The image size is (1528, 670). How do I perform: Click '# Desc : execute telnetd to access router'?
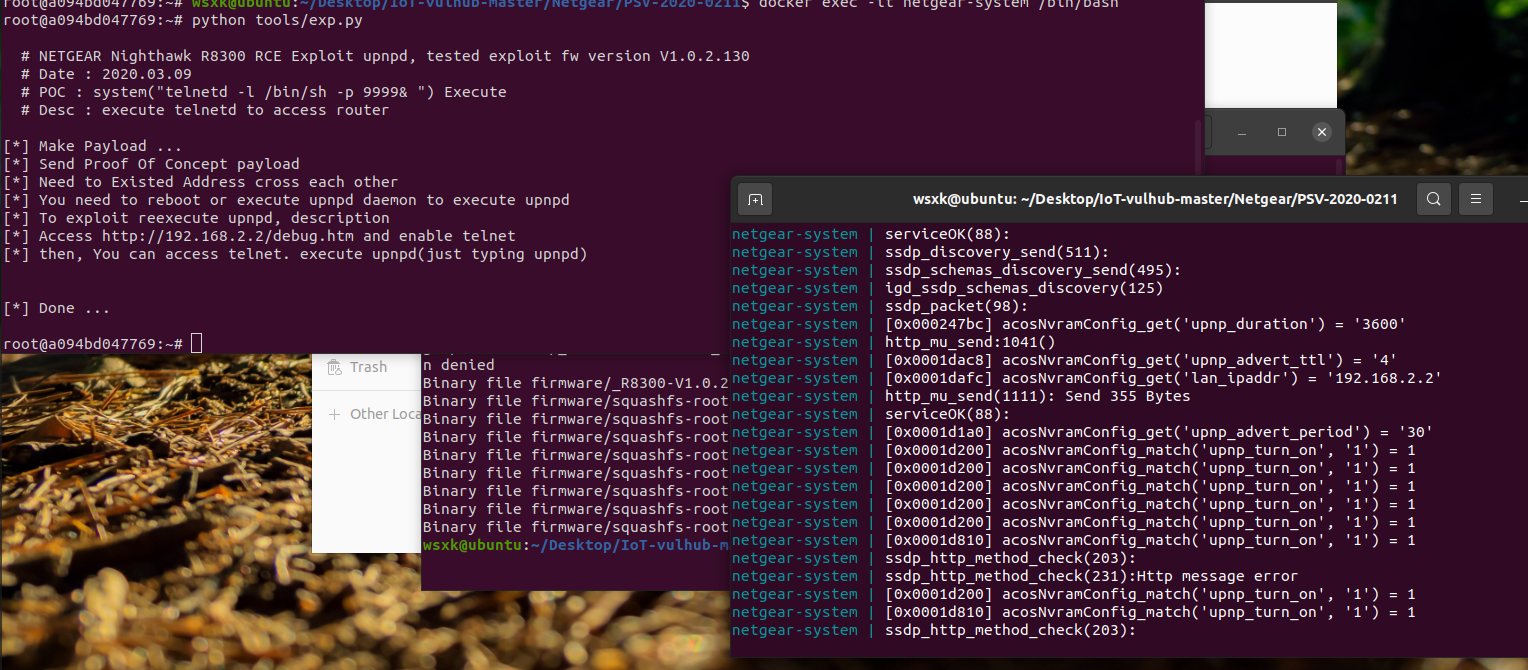pyautogui.click(x=204, y=110)
